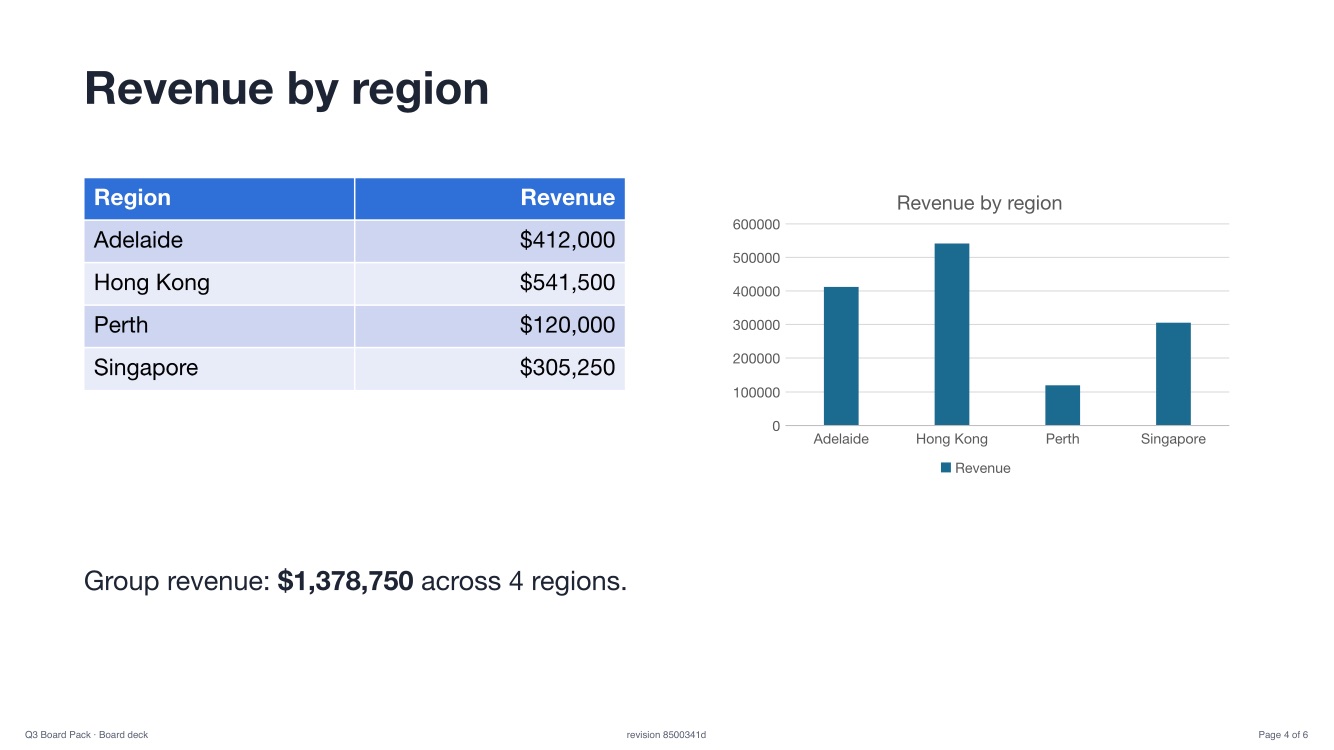Screen dimensions: 1334x750
Task: Select the Adelaide bar in the chart
Action: [841, 356]
